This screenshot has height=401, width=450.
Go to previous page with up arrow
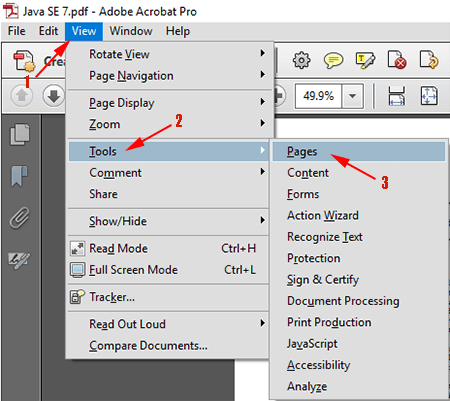click(x=22, y=96)
